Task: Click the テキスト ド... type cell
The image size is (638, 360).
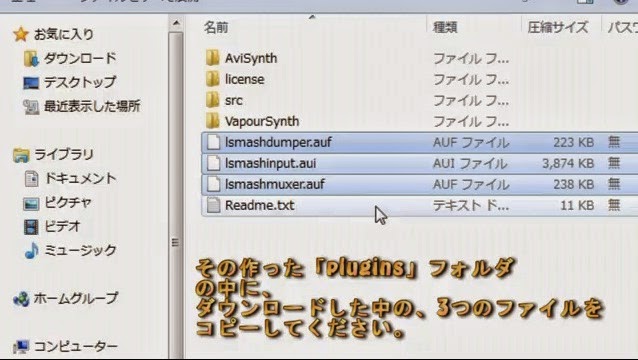Action: click(471, 205)
